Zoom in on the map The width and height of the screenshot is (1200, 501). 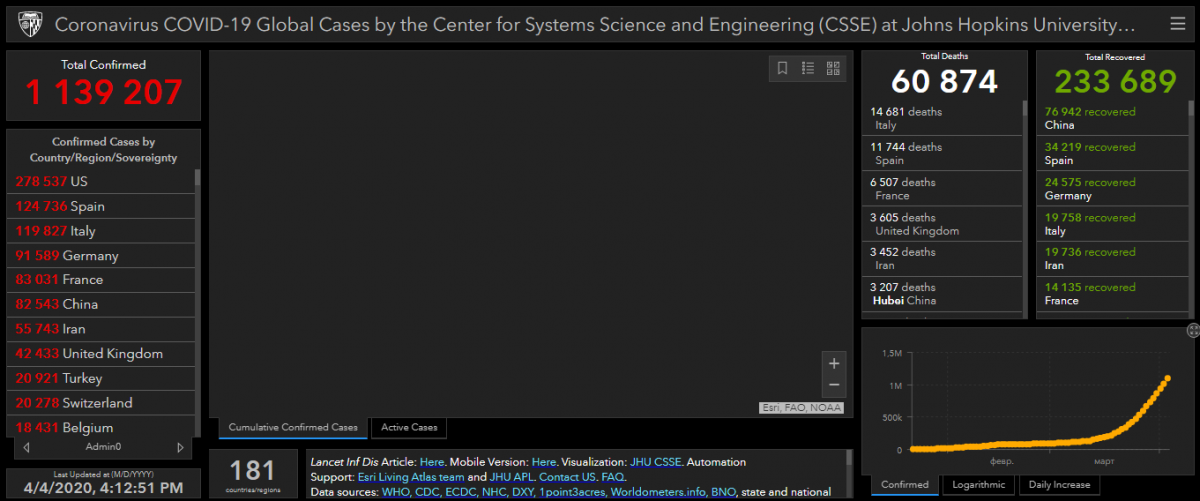834,364
